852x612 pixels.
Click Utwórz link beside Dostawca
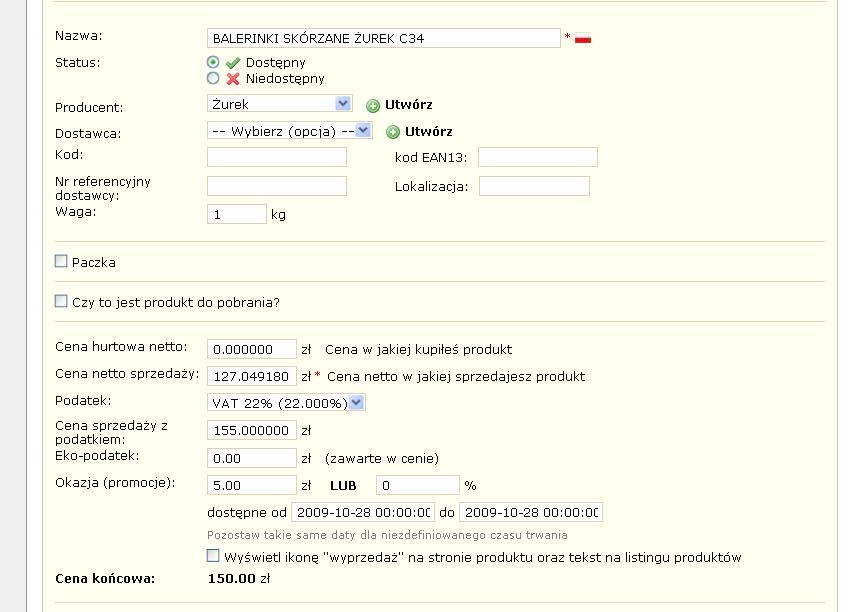[429, 132]
